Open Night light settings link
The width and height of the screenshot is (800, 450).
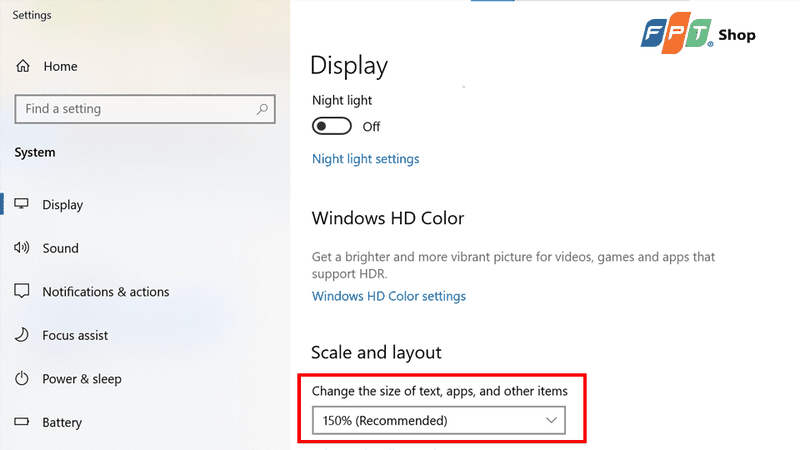click(365, 159)
